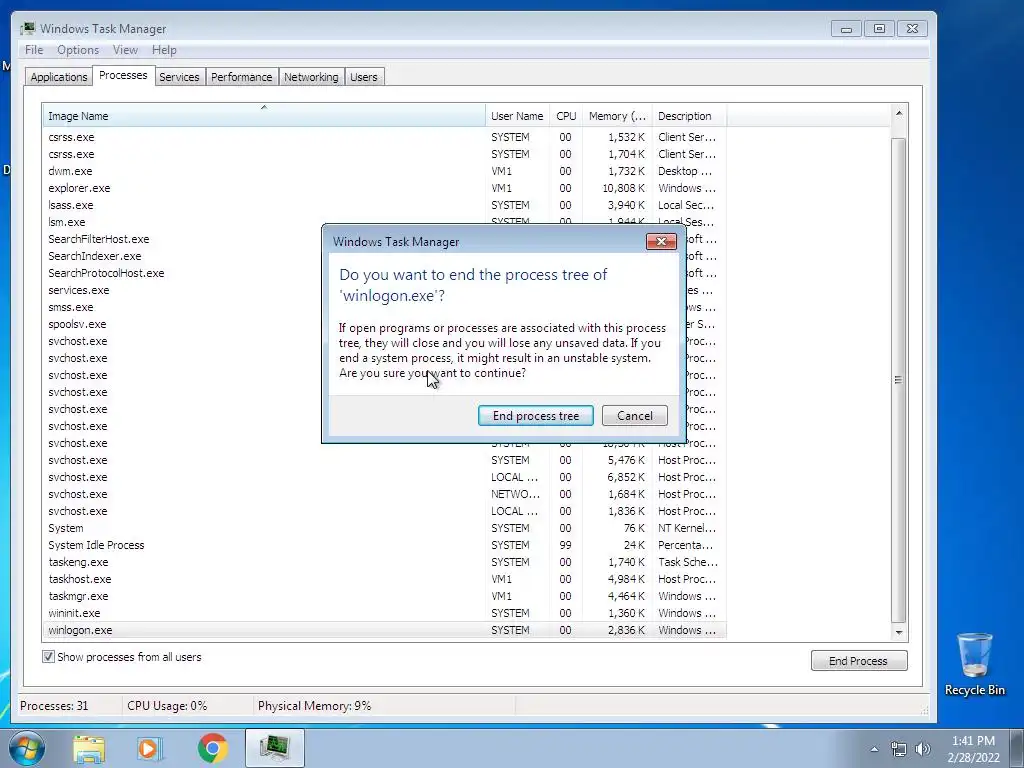Select the svchost.exe row with 5,476 K memory

pyautogui.click(x=384, y=460)
